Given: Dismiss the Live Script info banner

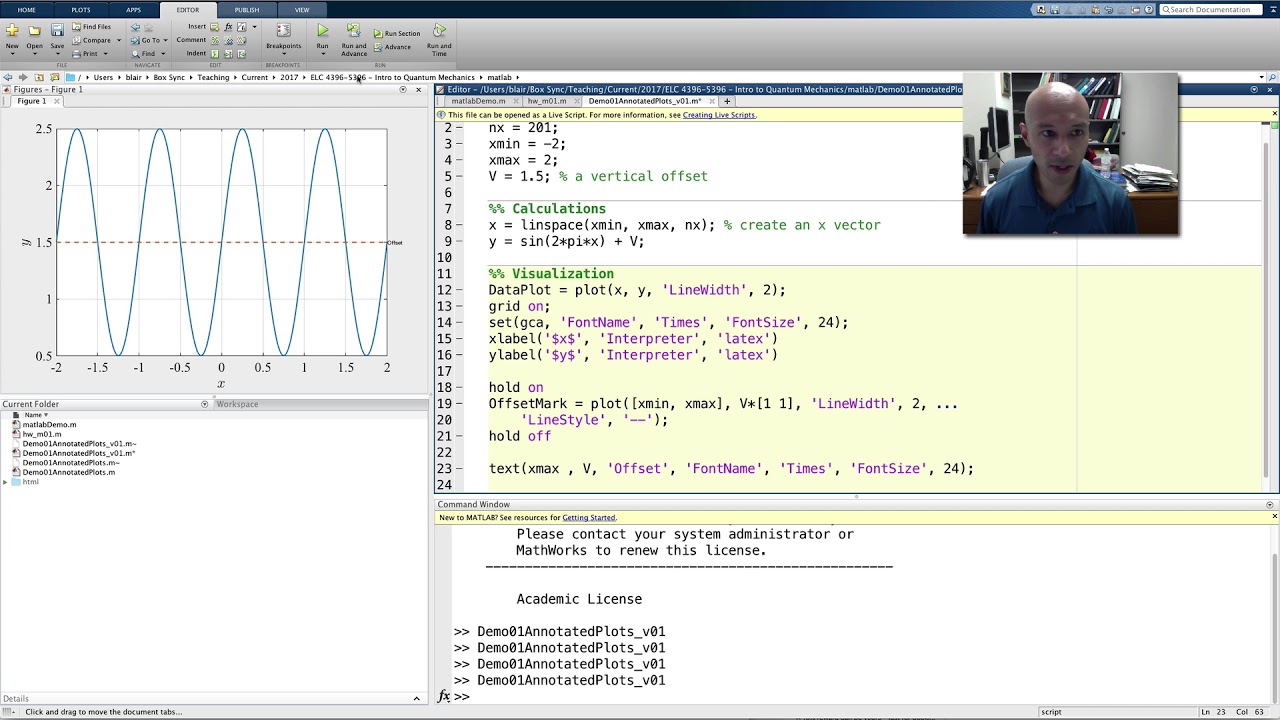Looking at the screenshot, I should click(x=1274, y=114).
